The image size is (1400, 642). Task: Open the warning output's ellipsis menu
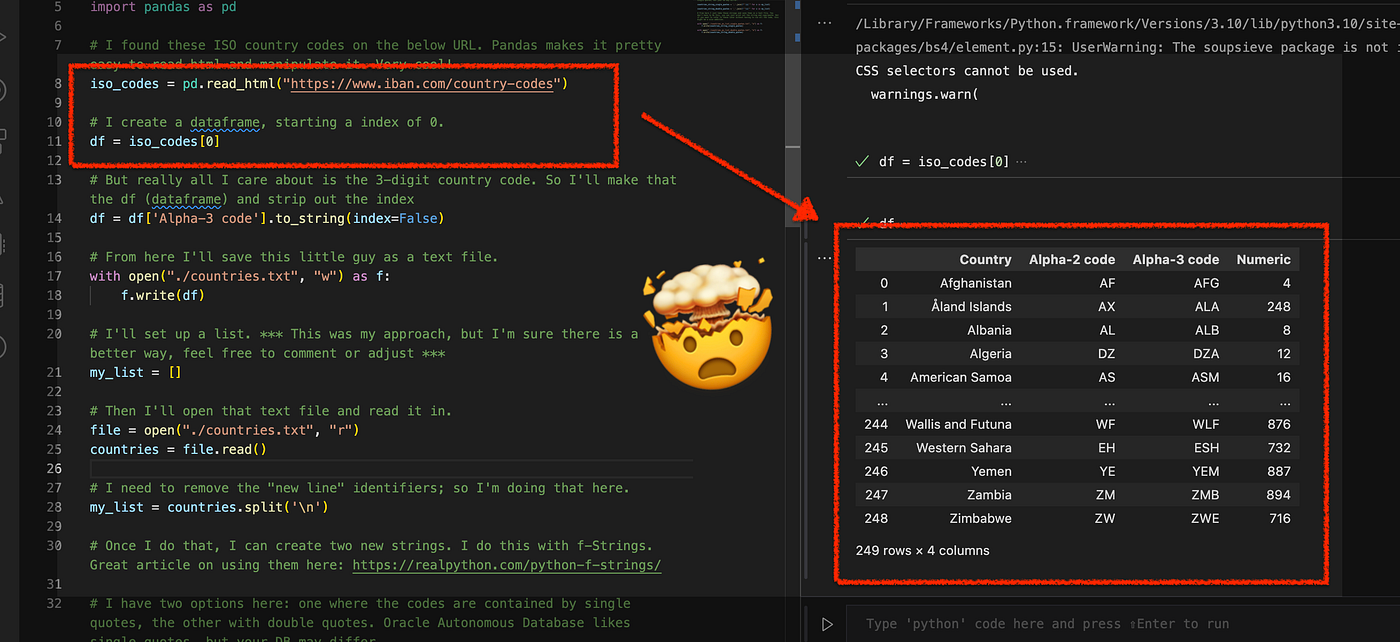pyautogui.click(x=824, y=22)
